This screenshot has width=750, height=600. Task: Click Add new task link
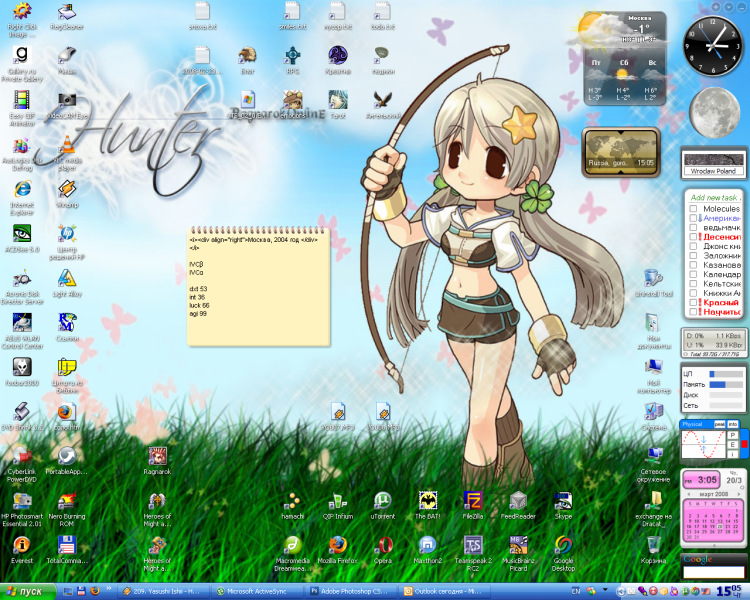715,198
